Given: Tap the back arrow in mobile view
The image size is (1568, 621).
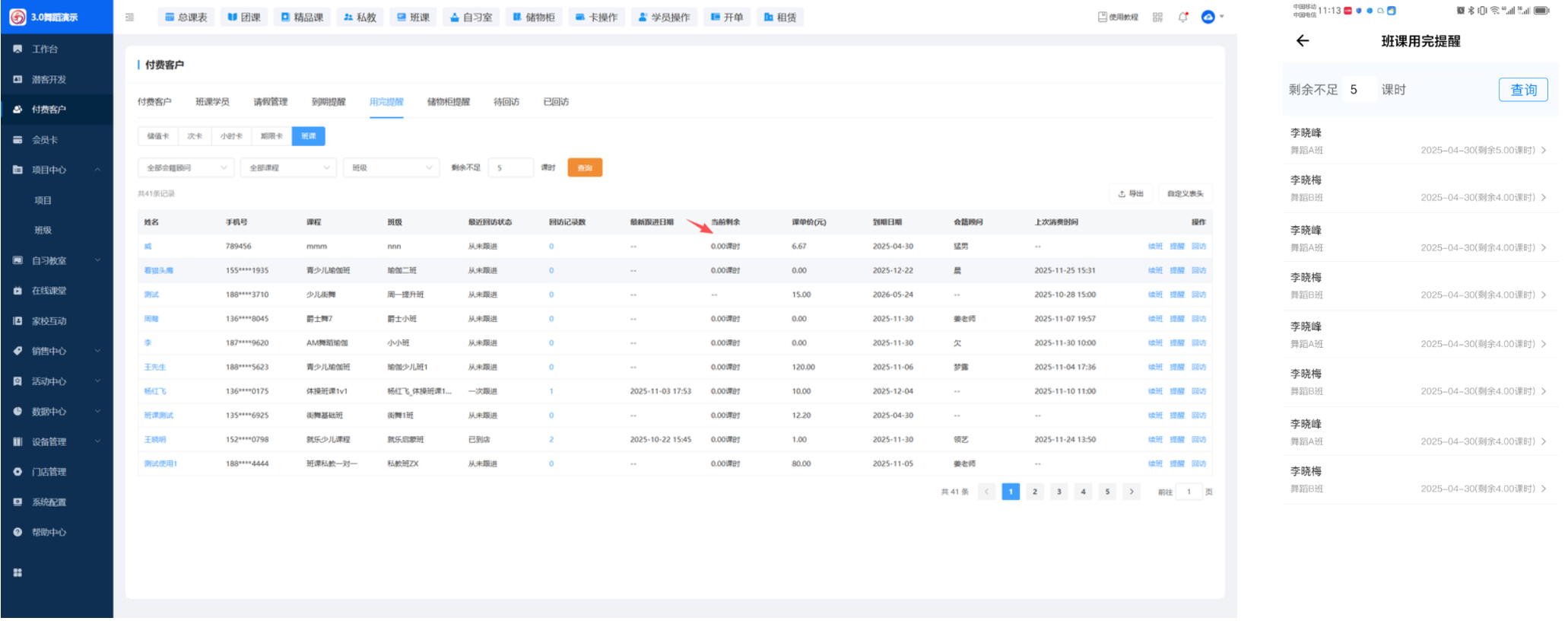Looking at the screenshot, I should click(1303, 41).
